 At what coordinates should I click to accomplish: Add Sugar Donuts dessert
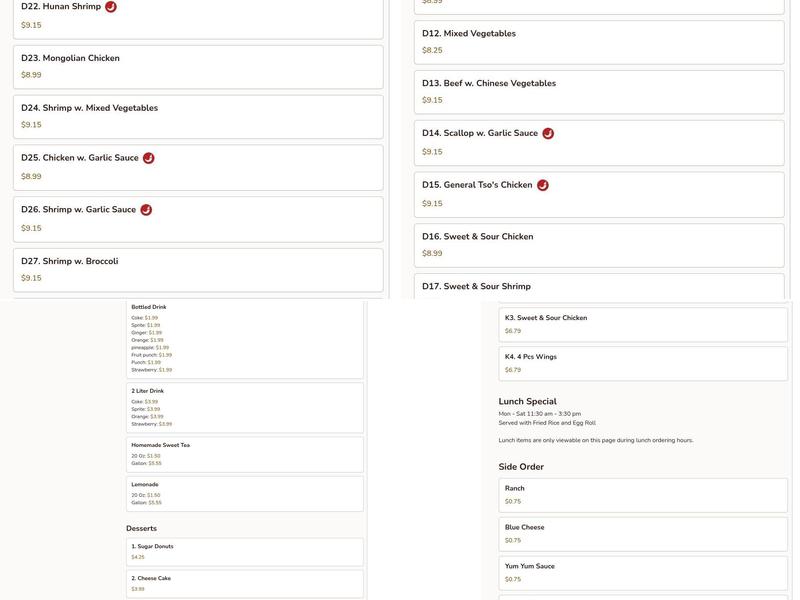pos(244,552)
